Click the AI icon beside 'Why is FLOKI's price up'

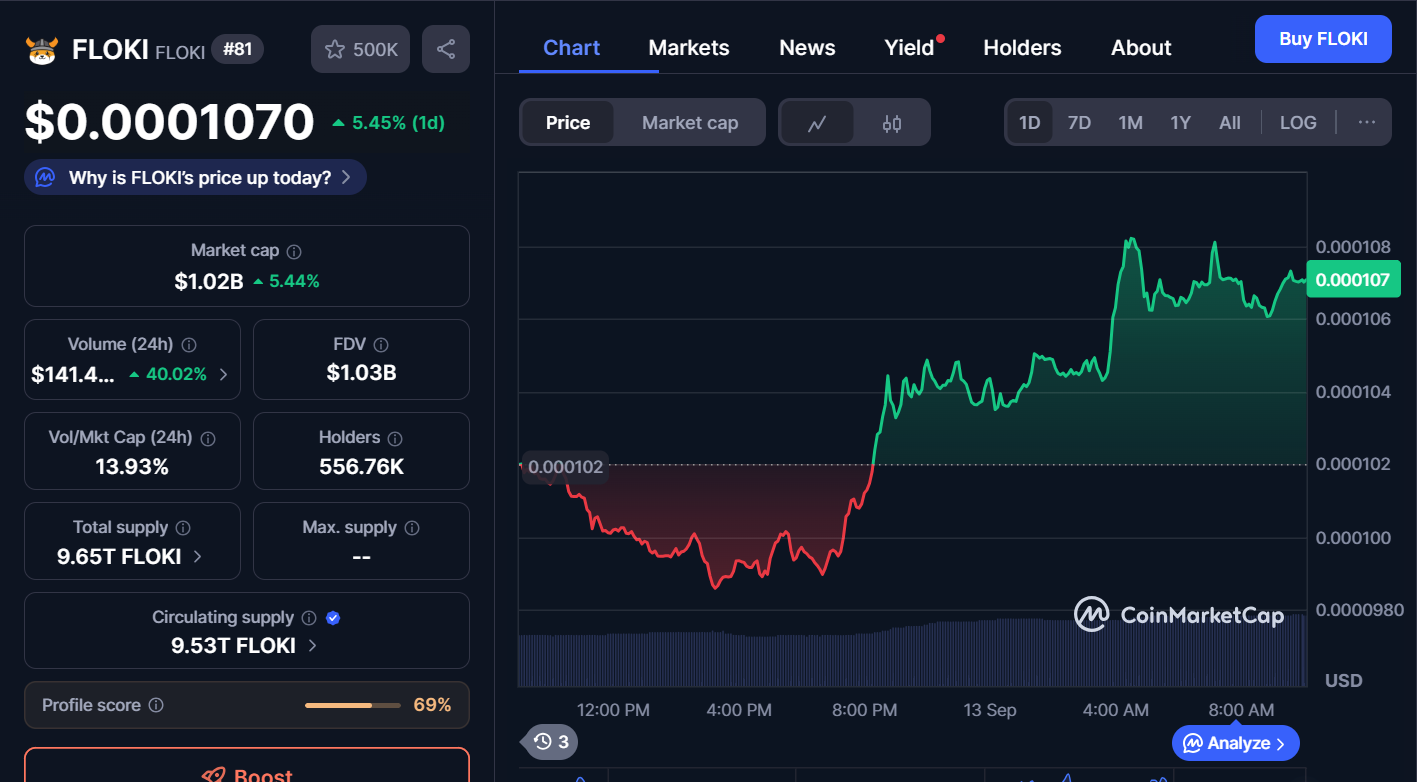[x=45, y=178]
